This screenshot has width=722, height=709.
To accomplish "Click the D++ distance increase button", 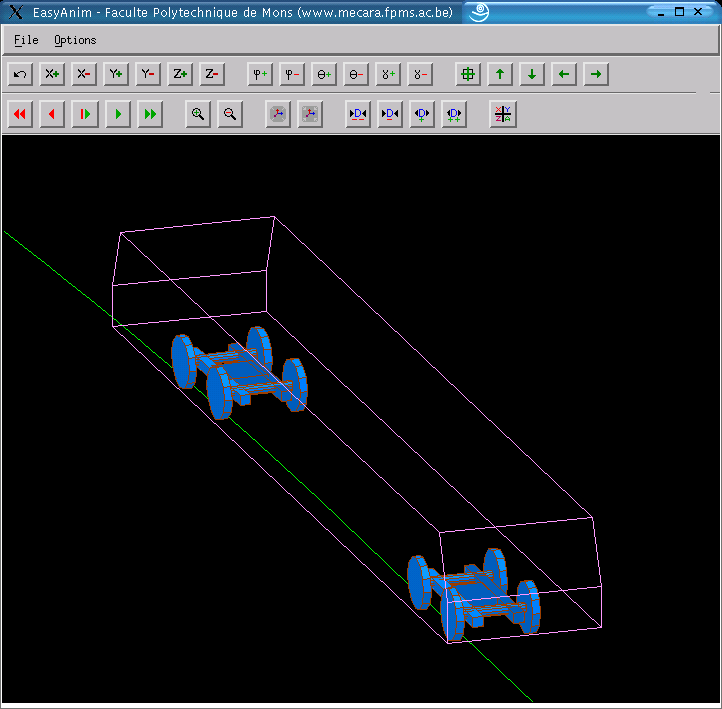I will click(x=454, y=115).
